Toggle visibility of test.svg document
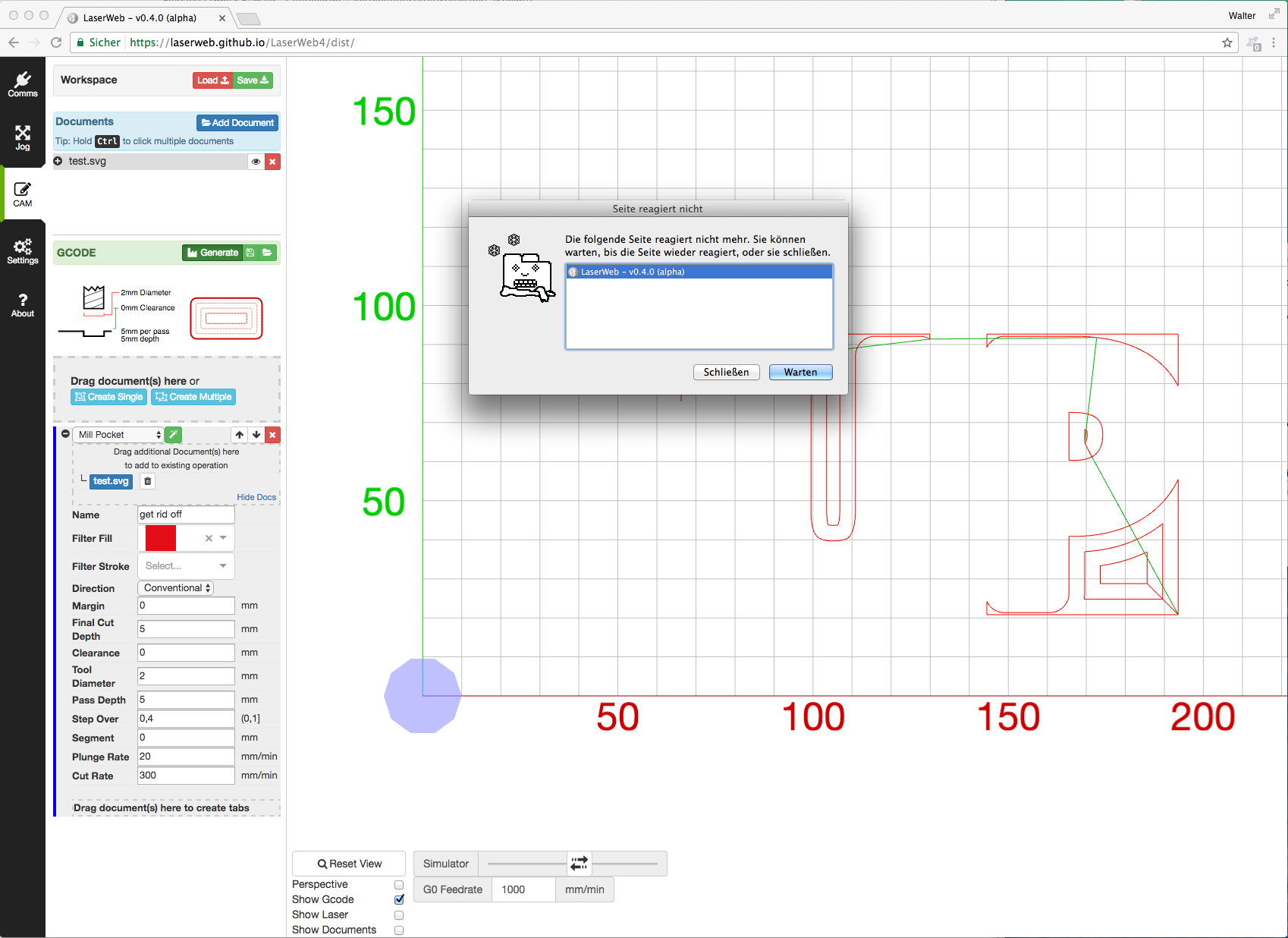Screen dimensions: 1288x938 256,162
